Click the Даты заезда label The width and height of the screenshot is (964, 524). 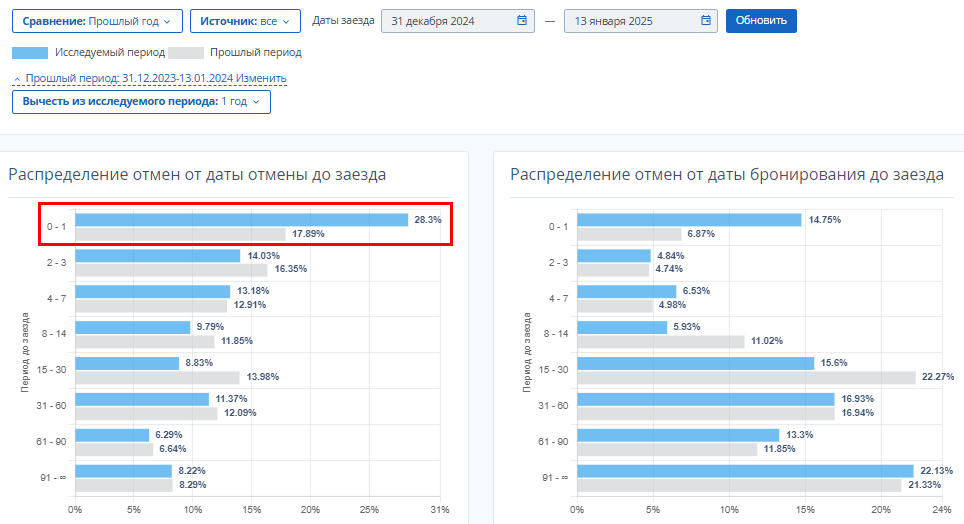343,20
